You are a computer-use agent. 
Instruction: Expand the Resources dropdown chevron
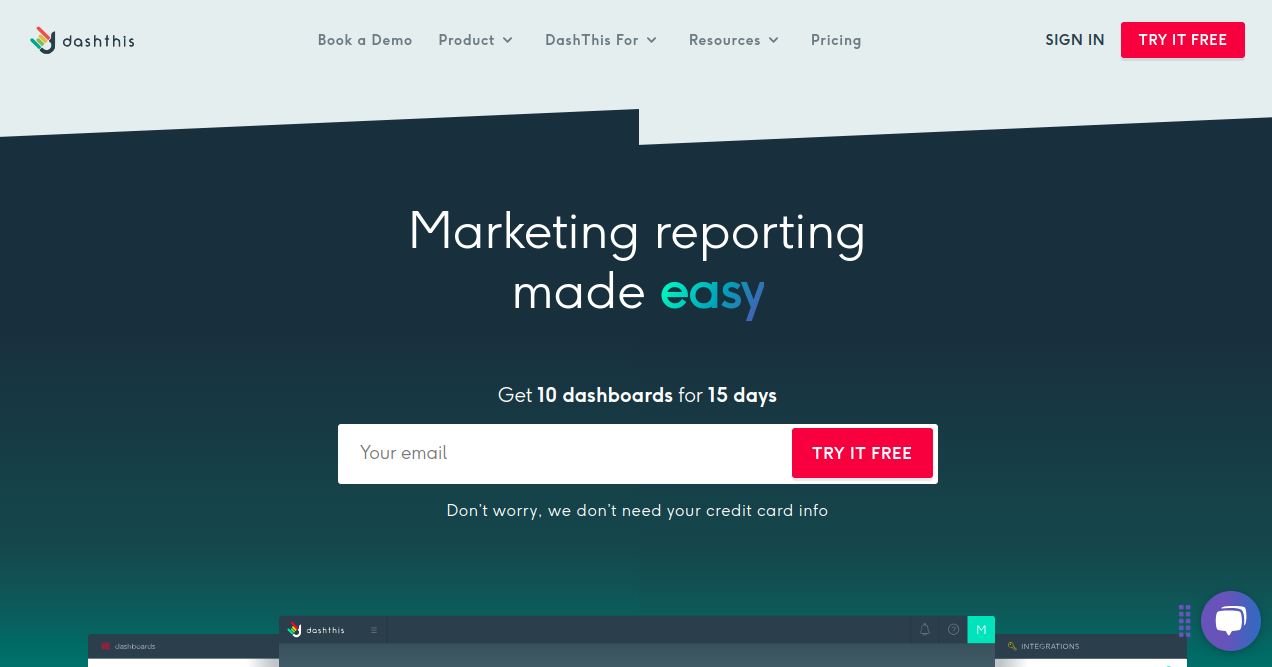coord(774,40)
